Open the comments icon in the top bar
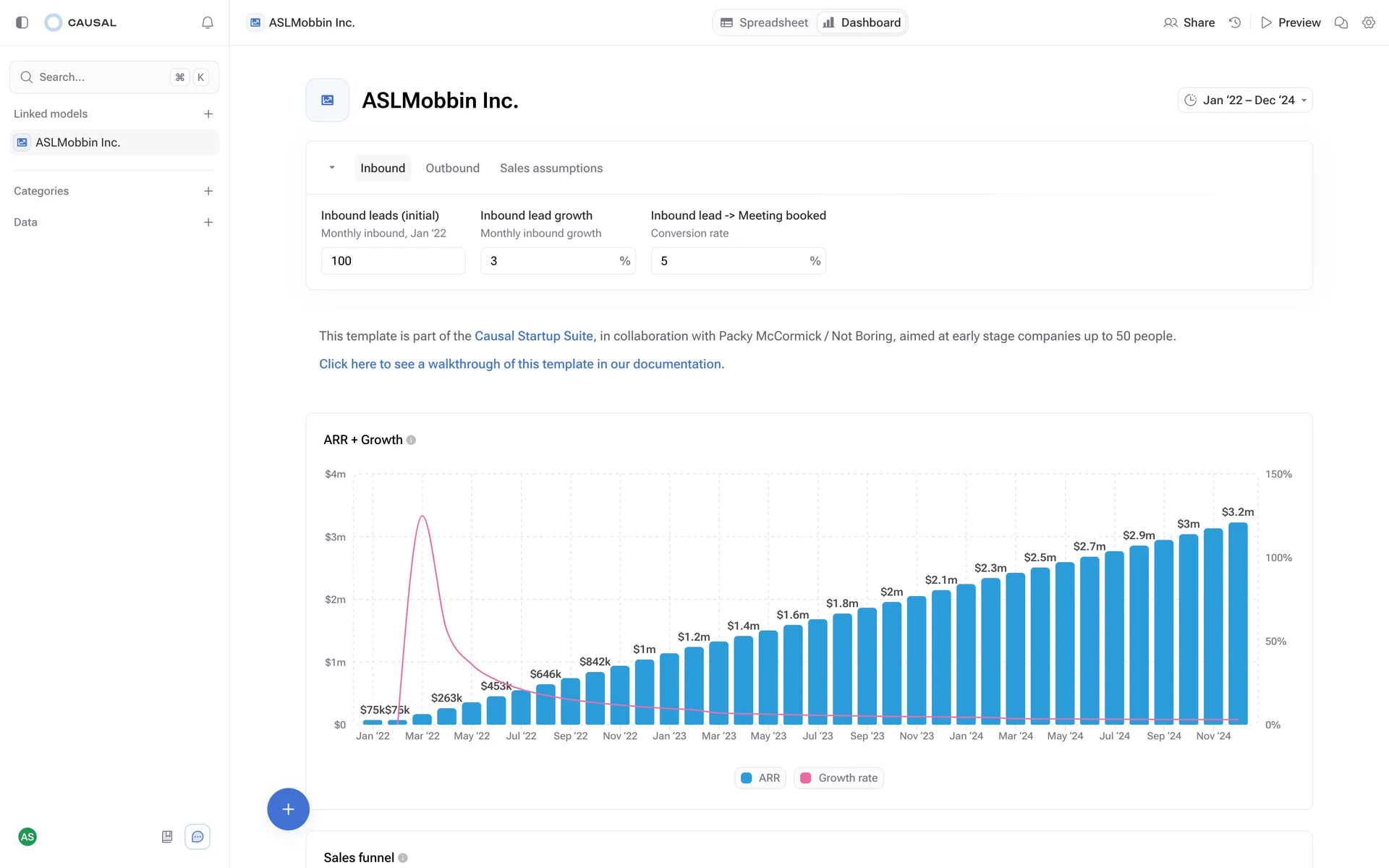Image resolution: width=1389 pixels, height=868 pixels. [x=1341, y=22]
